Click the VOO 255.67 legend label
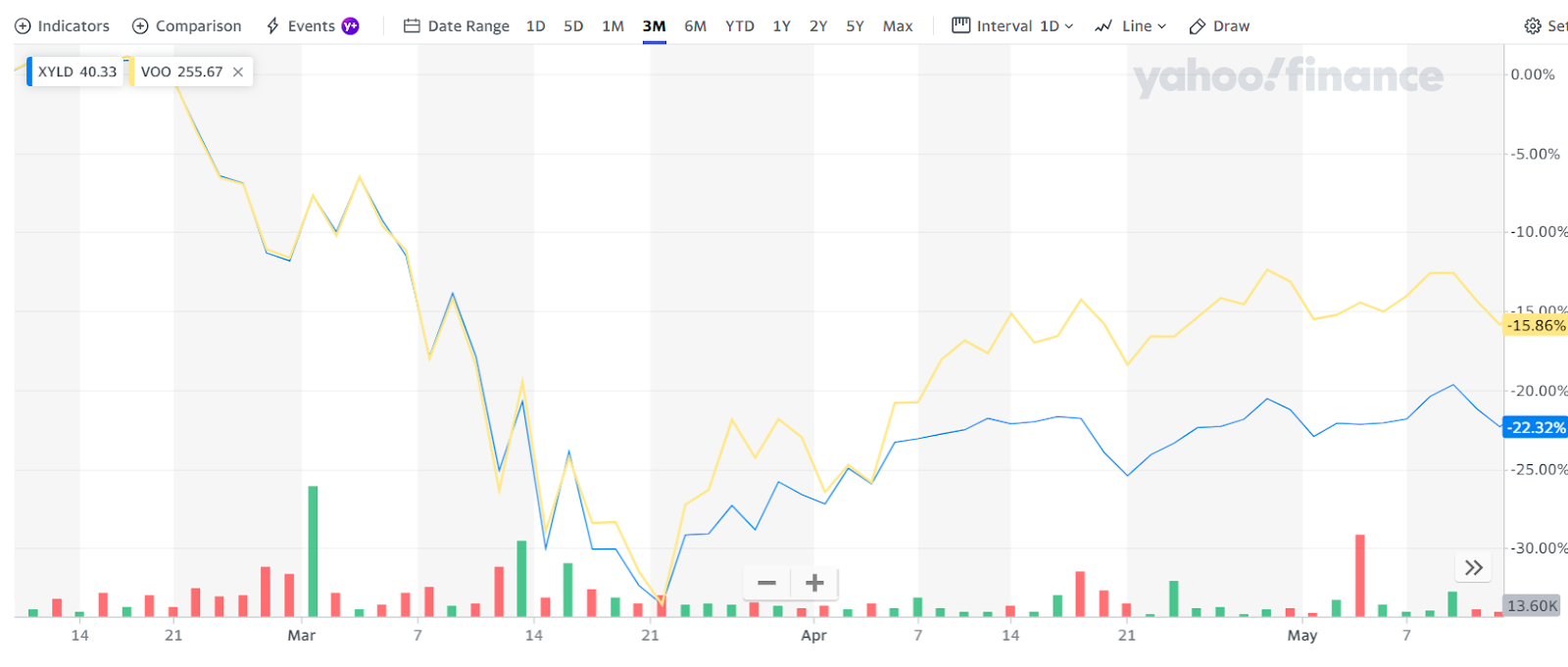This screenshot has width=1568, height=667. point(181,72)
